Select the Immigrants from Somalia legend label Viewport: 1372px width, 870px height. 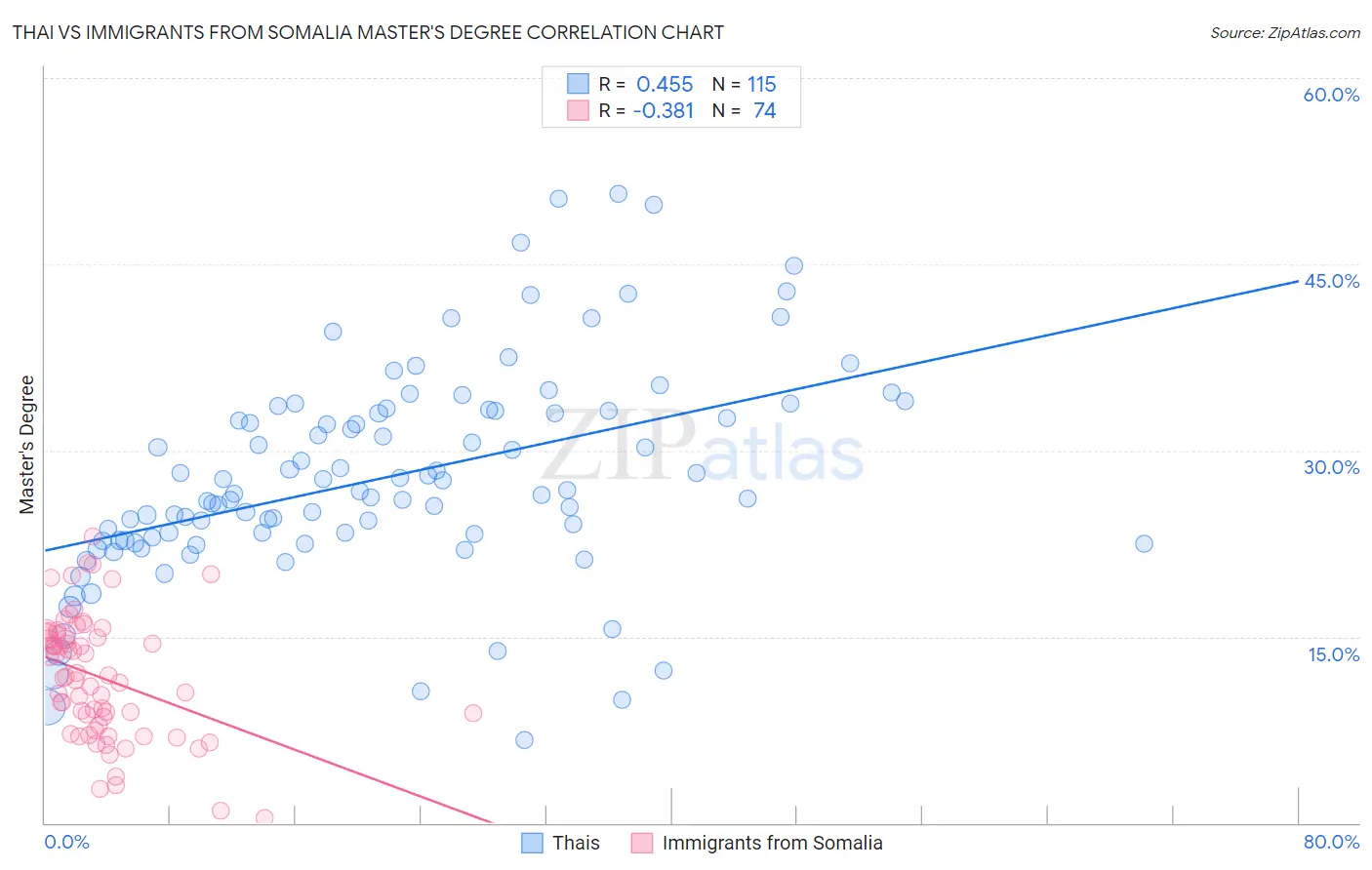[772, 843]
